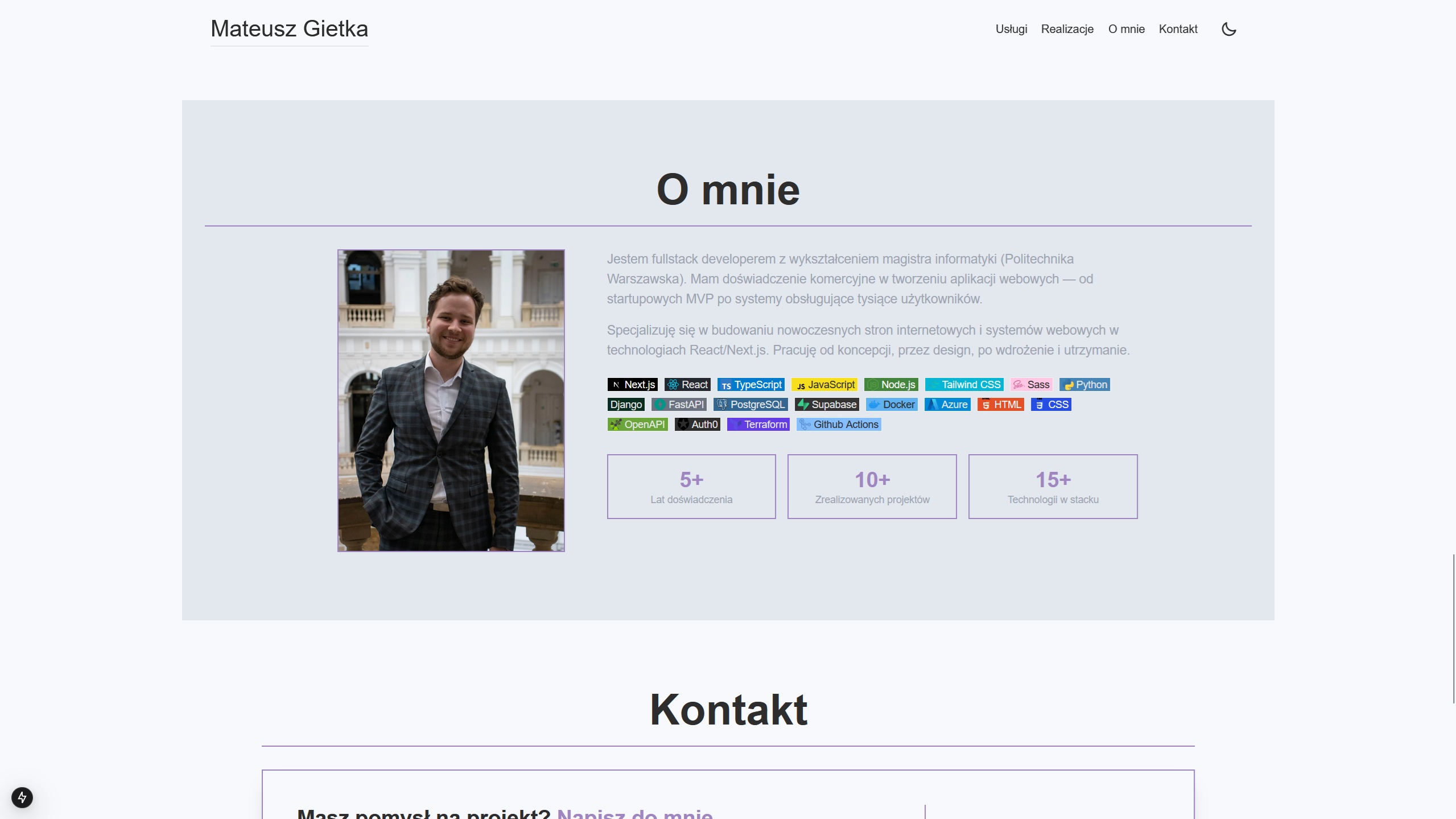Select the Docker badge
Viewport: 1456px width, 819px height.
click(x=891, y=404)
